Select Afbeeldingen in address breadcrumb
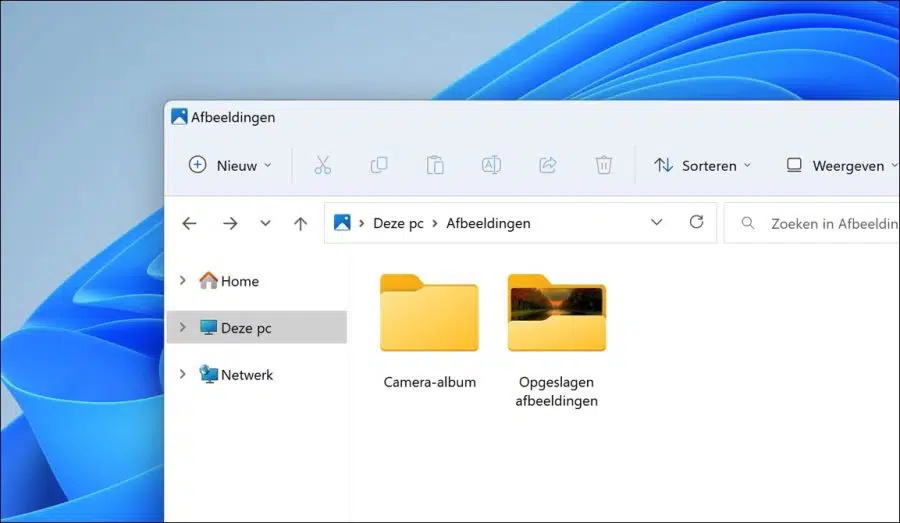 pyautogui.click(x=488, y=223)
